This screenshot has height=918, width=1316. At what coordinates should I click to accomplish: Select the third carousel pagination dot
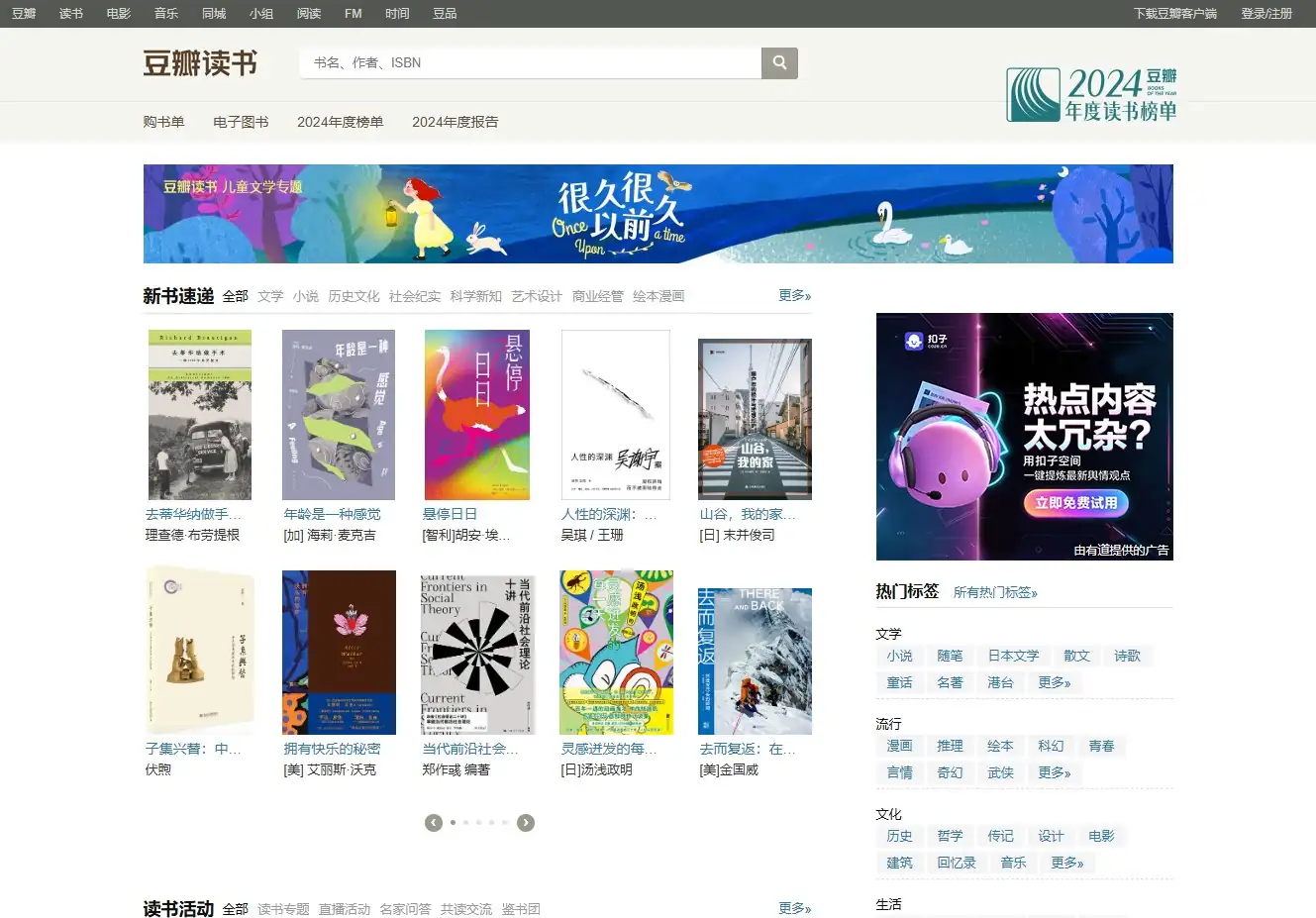pyautogui.click(x=479, y=822)
